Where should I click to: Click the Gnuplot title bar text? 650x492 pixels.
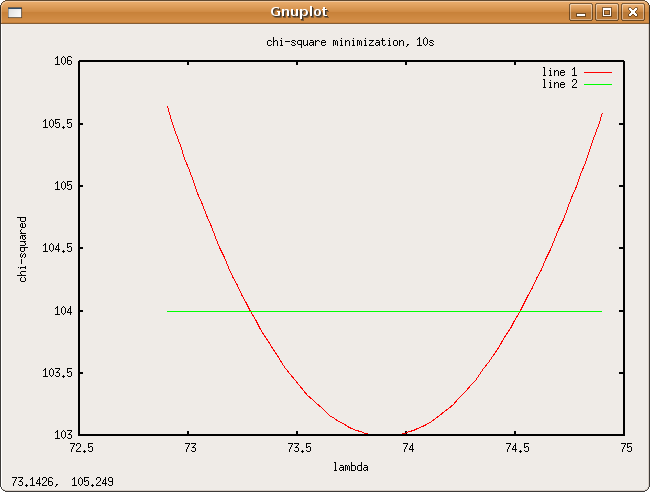(299, 12)
